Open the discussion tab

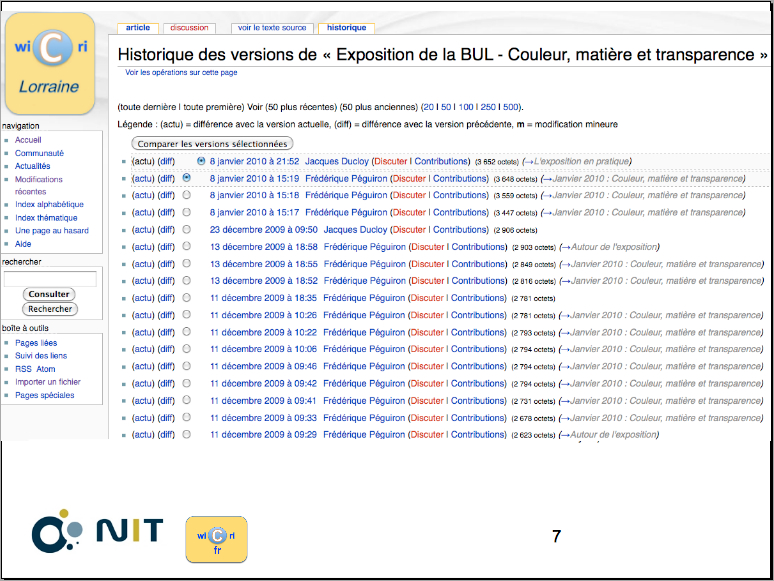coord(189,28)
